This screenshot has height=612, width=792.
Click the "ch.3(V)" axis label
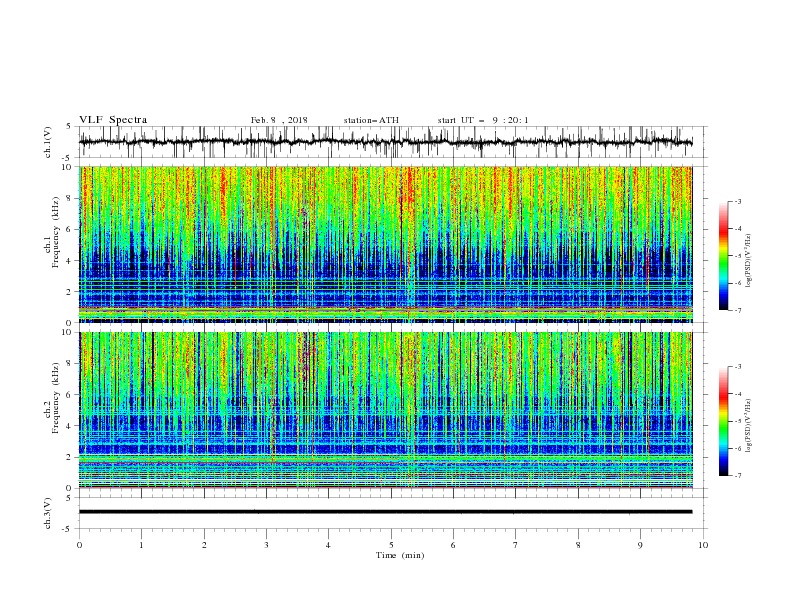click(x=48, y=513)
